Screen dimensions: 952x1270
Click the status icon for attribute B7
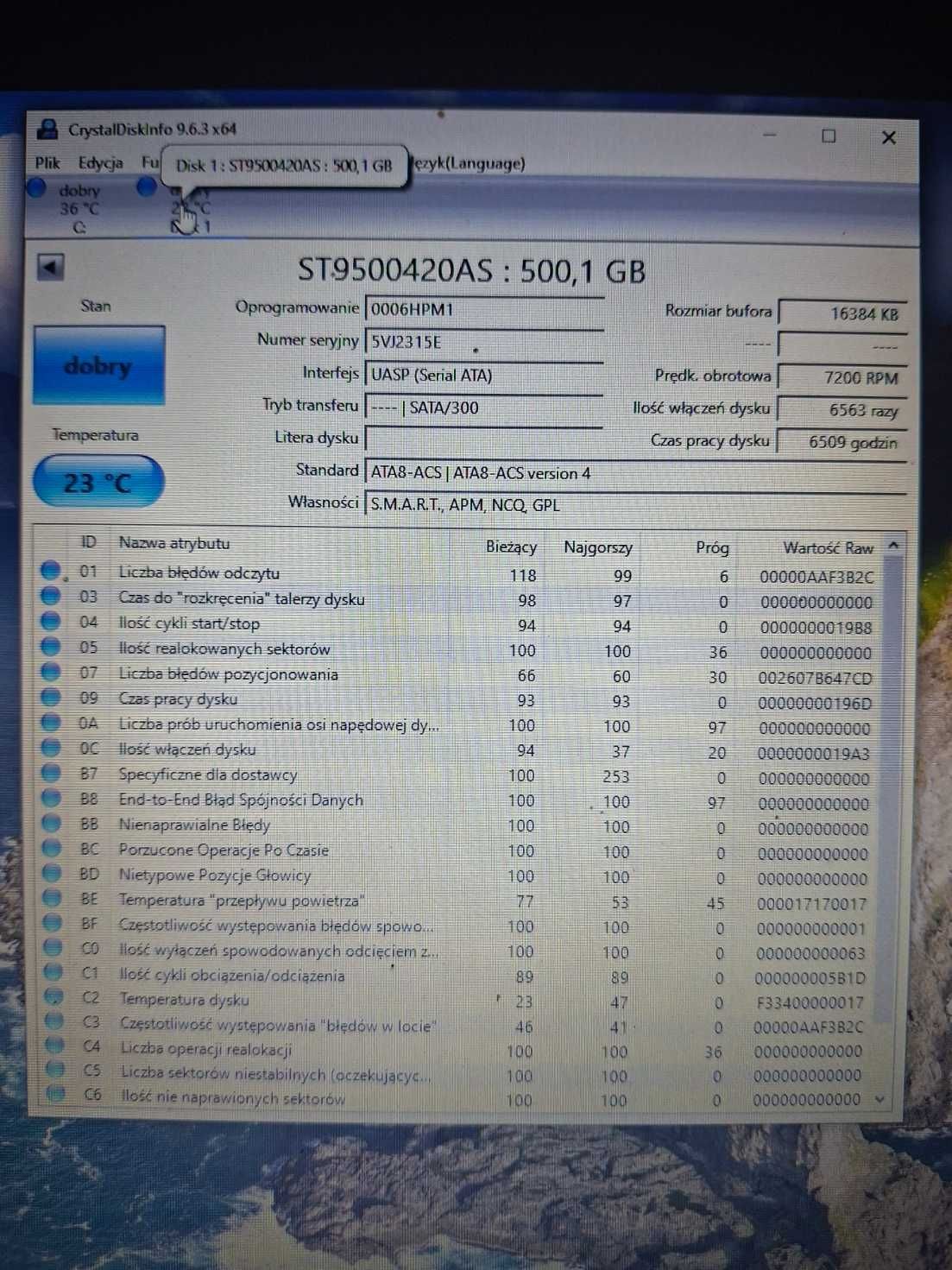(52, 773)
